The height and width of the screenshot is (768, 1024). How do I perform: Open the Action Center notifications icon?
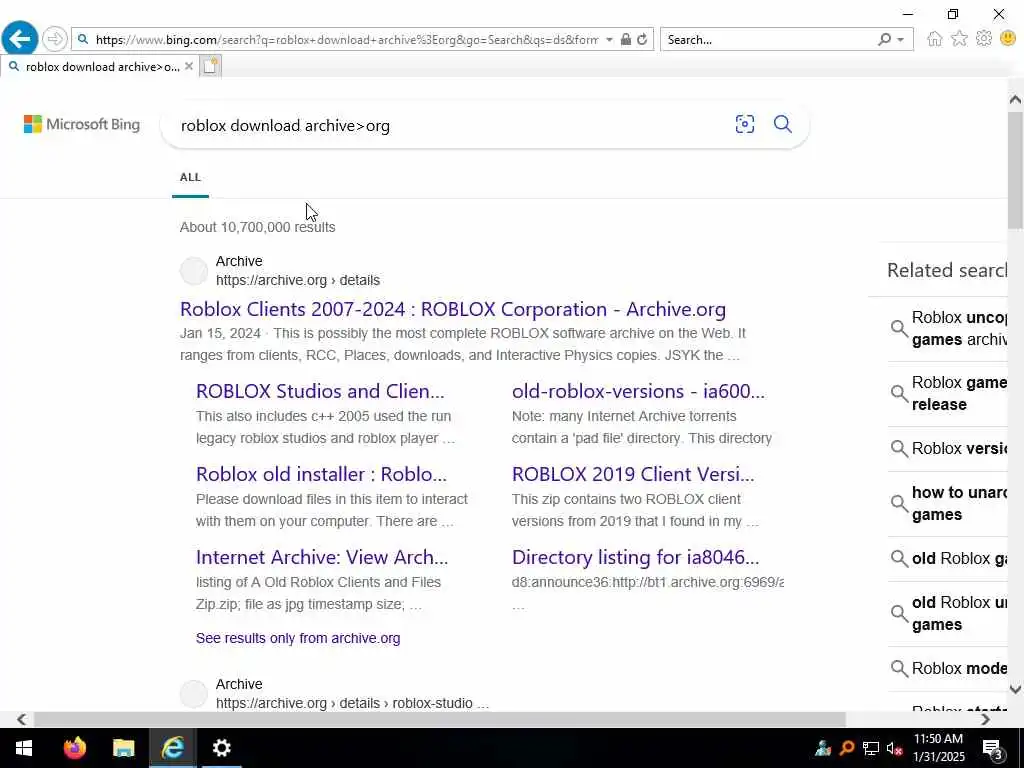pos(993,749)
